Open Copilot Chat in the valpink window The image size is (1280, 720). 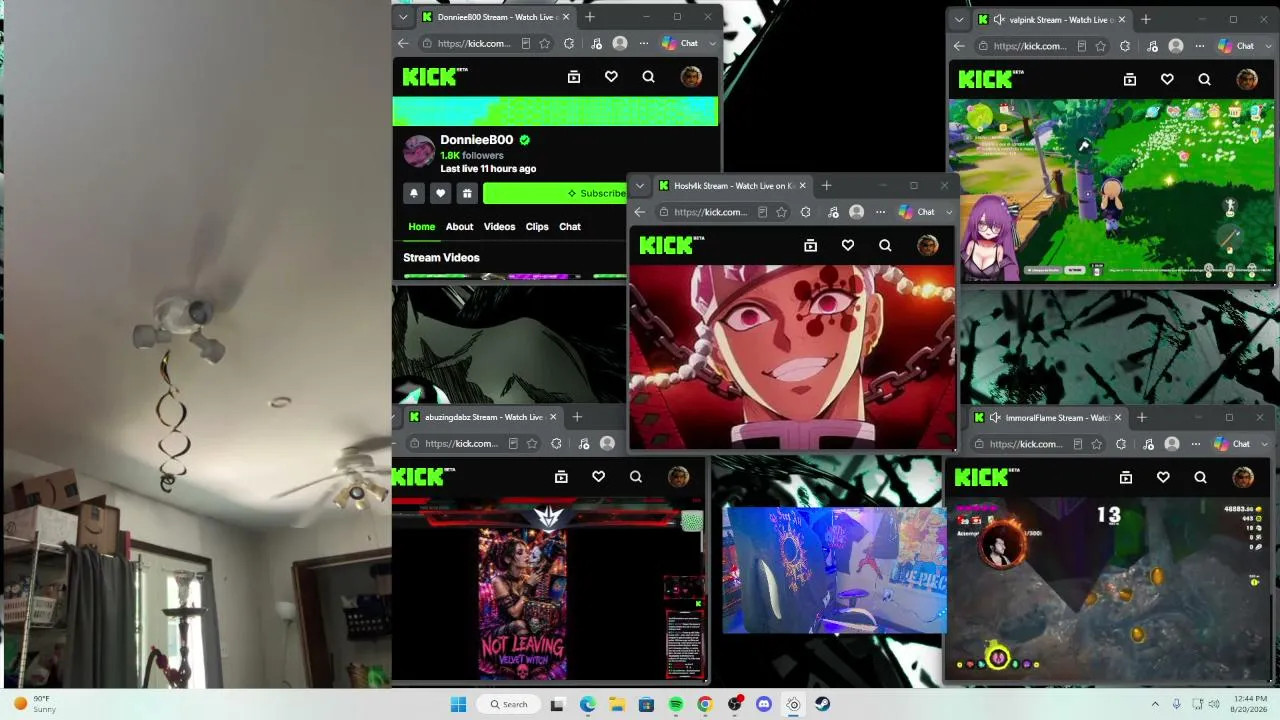point(1236,46)
